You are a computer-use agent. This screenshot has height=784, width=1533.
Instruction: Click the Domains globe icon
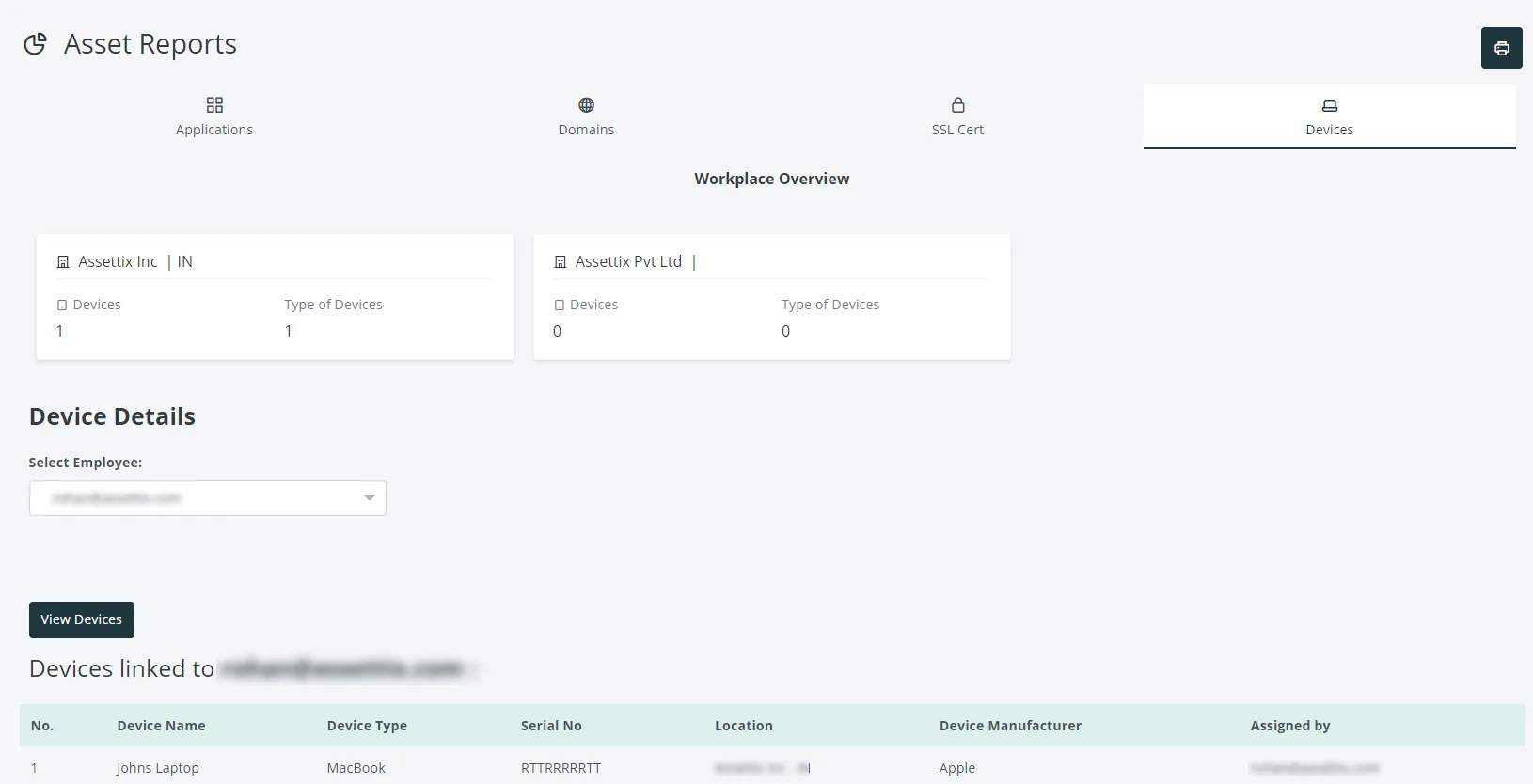click(586, 104)
